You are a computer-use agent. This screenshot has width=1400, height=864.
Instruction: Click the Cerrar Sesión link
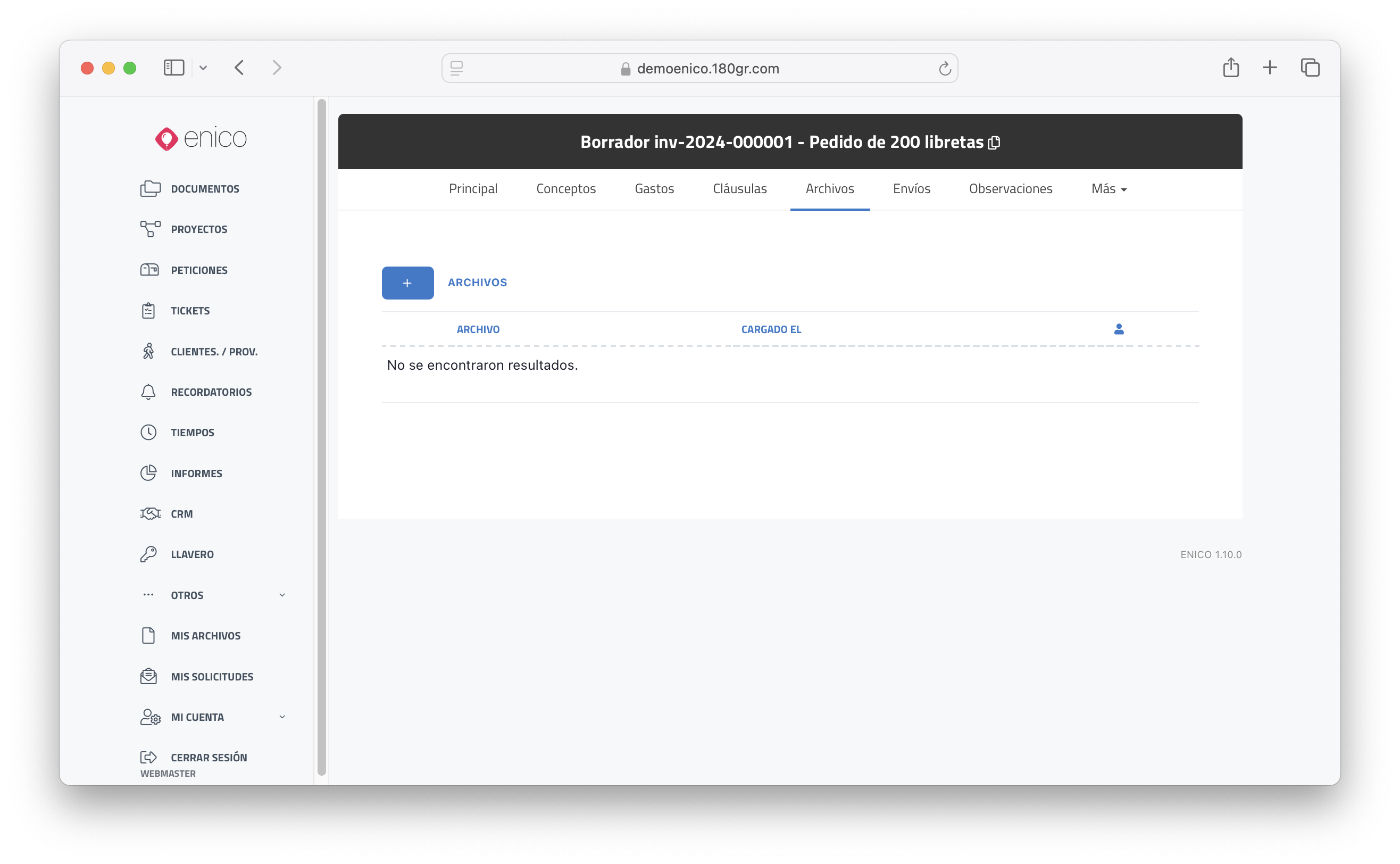click(209, 757)
